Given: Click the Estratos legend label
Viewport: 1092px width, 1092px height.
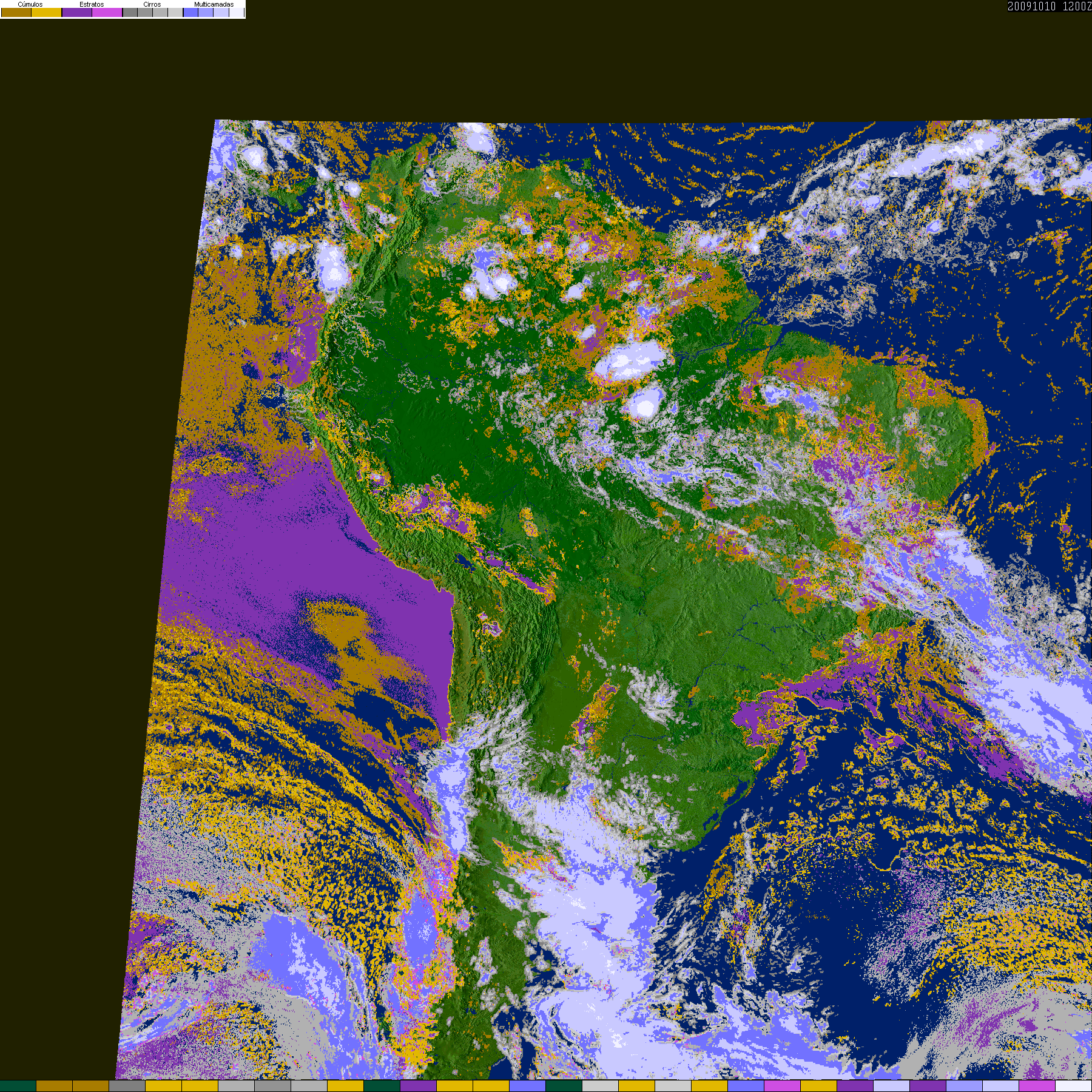Looking at the screenshot, I should coord(92,4).
